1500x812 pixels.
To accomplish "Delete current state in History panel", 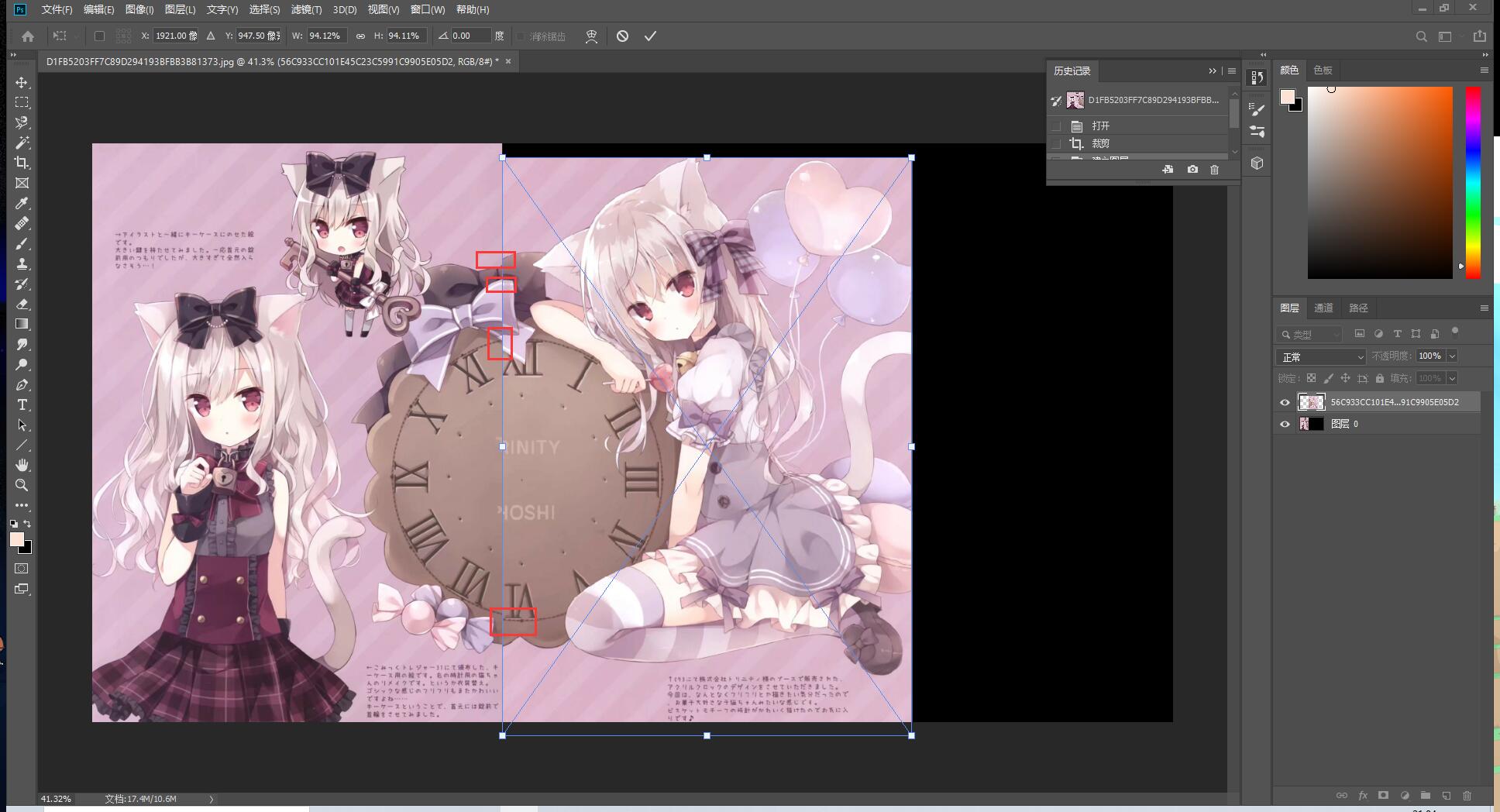I will click(1214, 169).
